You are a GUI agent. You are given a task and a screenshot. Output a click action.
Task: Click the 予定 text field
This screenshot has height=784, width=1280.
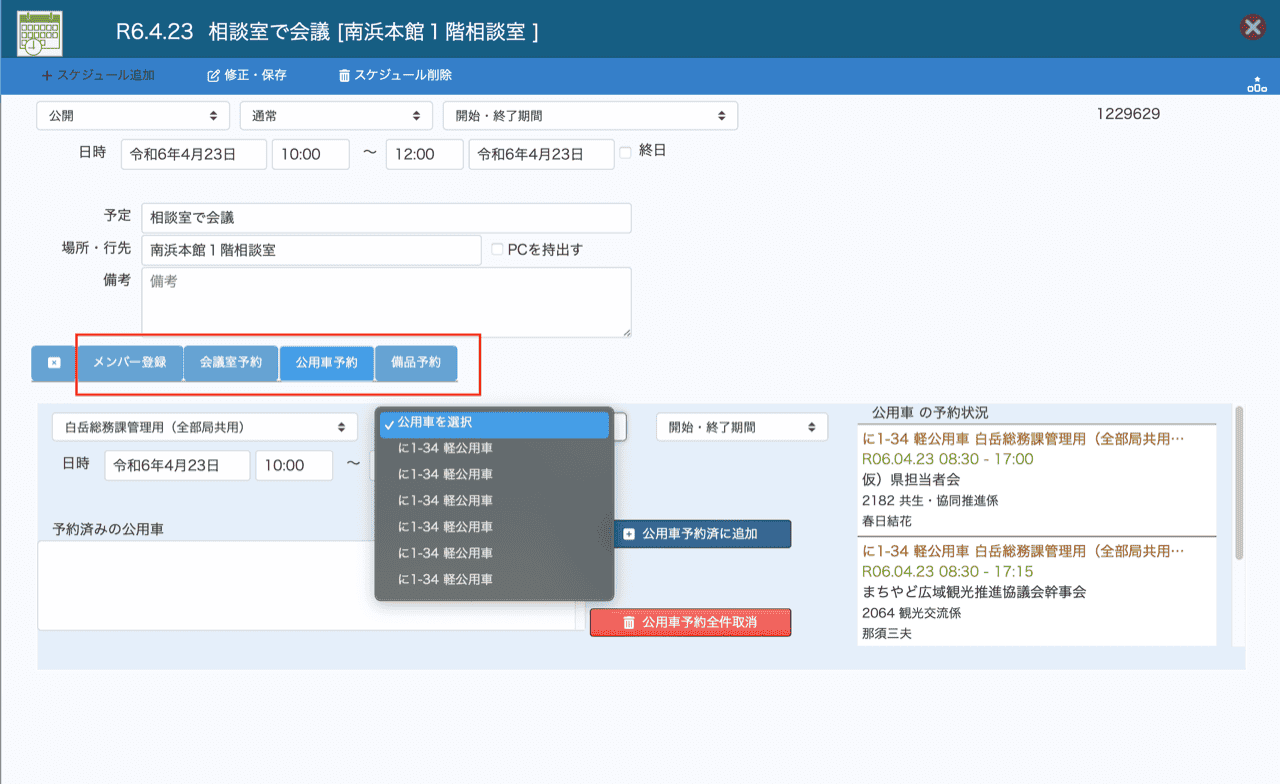pos(386,217)
